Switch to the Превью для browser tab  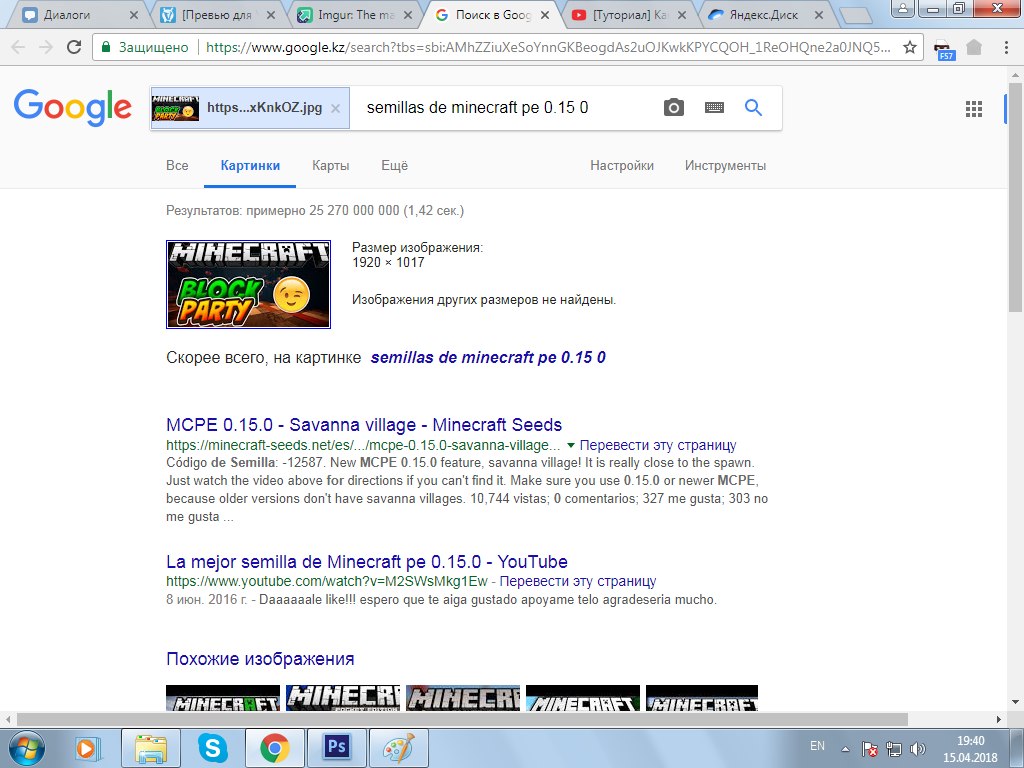pyautogui.click(x=217, y=14)
